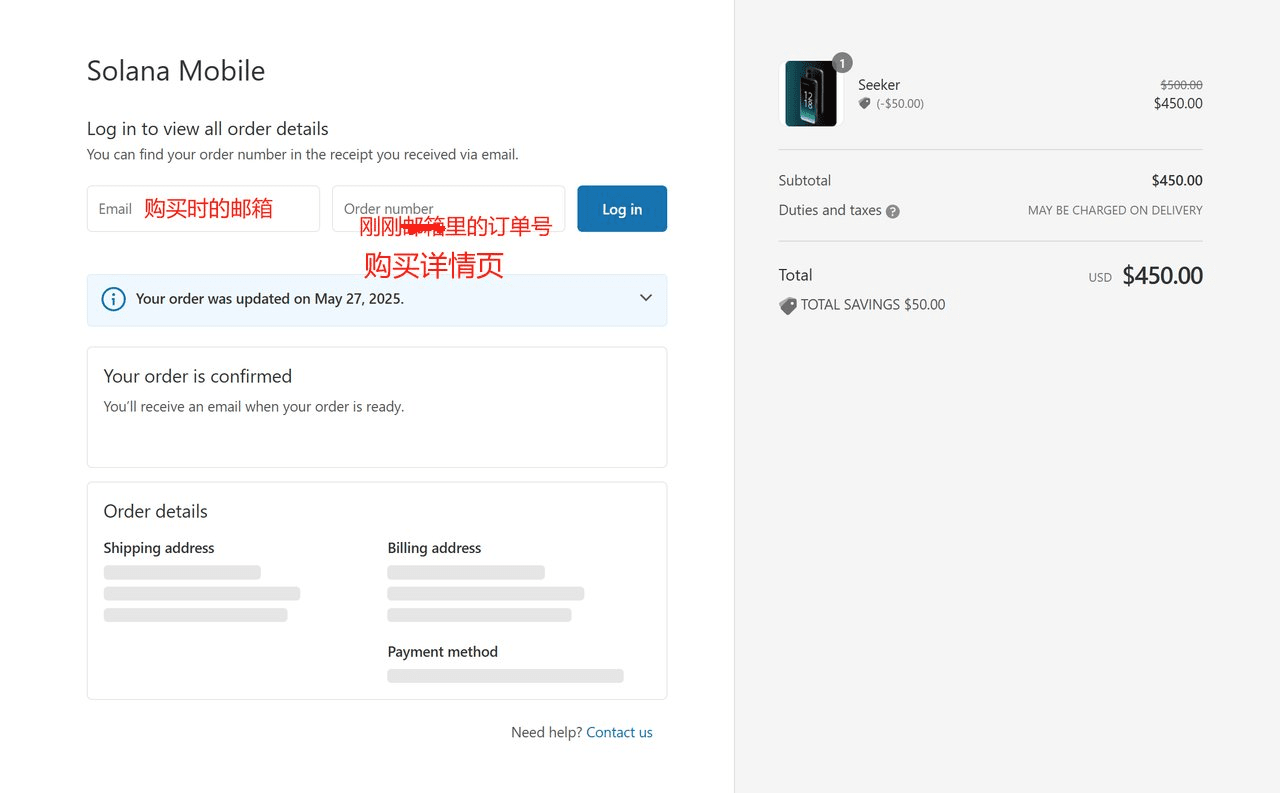
Task: Click the discount tag icon under Seeker
Action: 865,103
